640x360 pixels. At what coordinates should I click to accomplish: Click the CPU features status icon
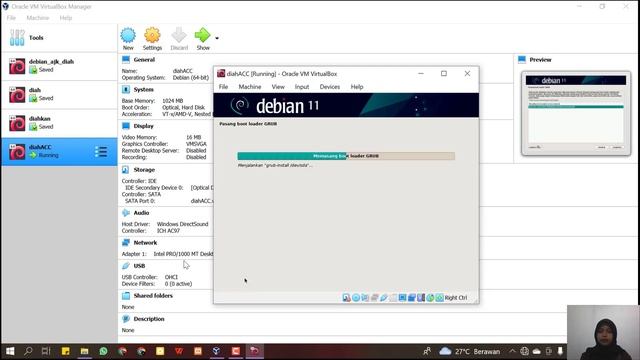421,298
